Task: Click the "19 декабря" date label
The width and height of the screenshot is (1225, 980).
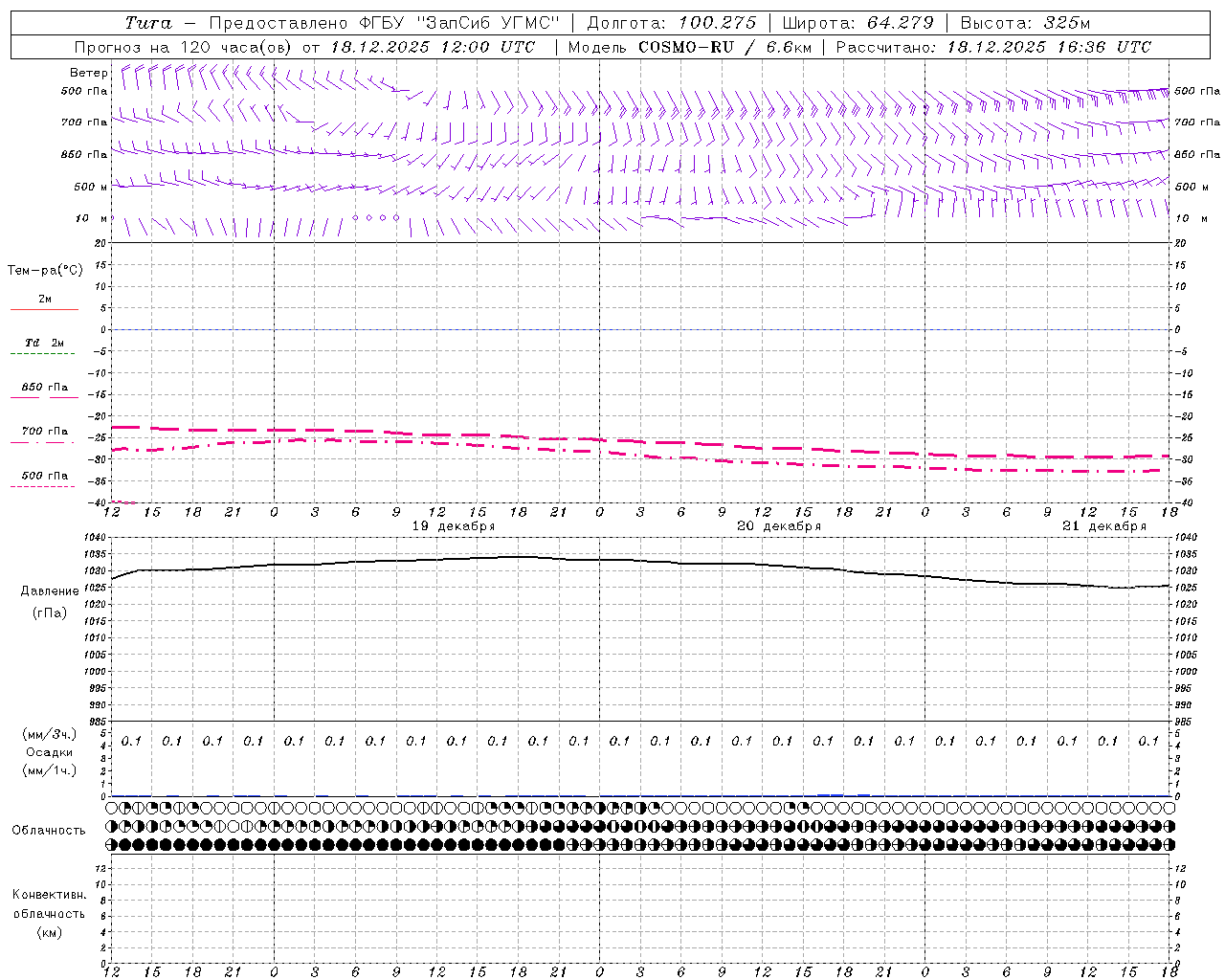Action: tap(454, 526)
